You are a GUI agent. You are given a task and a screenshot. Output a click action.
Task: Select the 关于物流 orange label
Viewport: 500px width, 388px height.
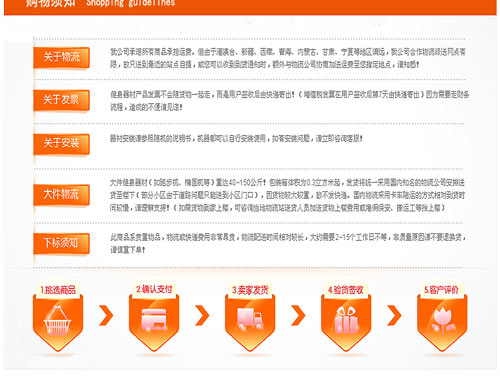point(61,57)
